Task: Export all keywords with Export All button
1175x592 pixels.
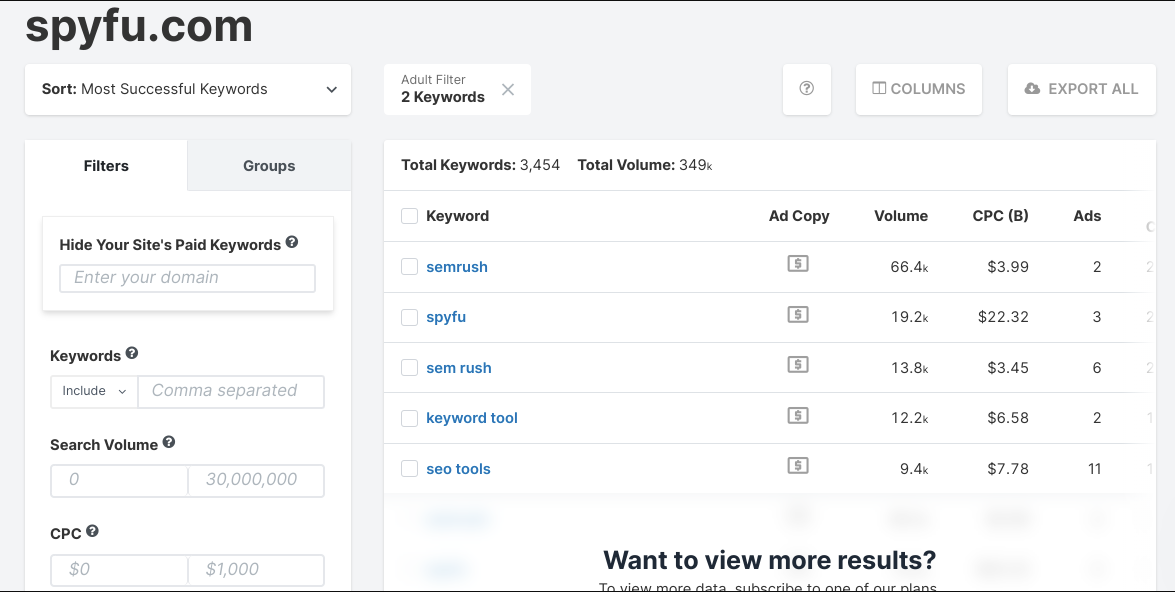Action: click(1081, 88)
